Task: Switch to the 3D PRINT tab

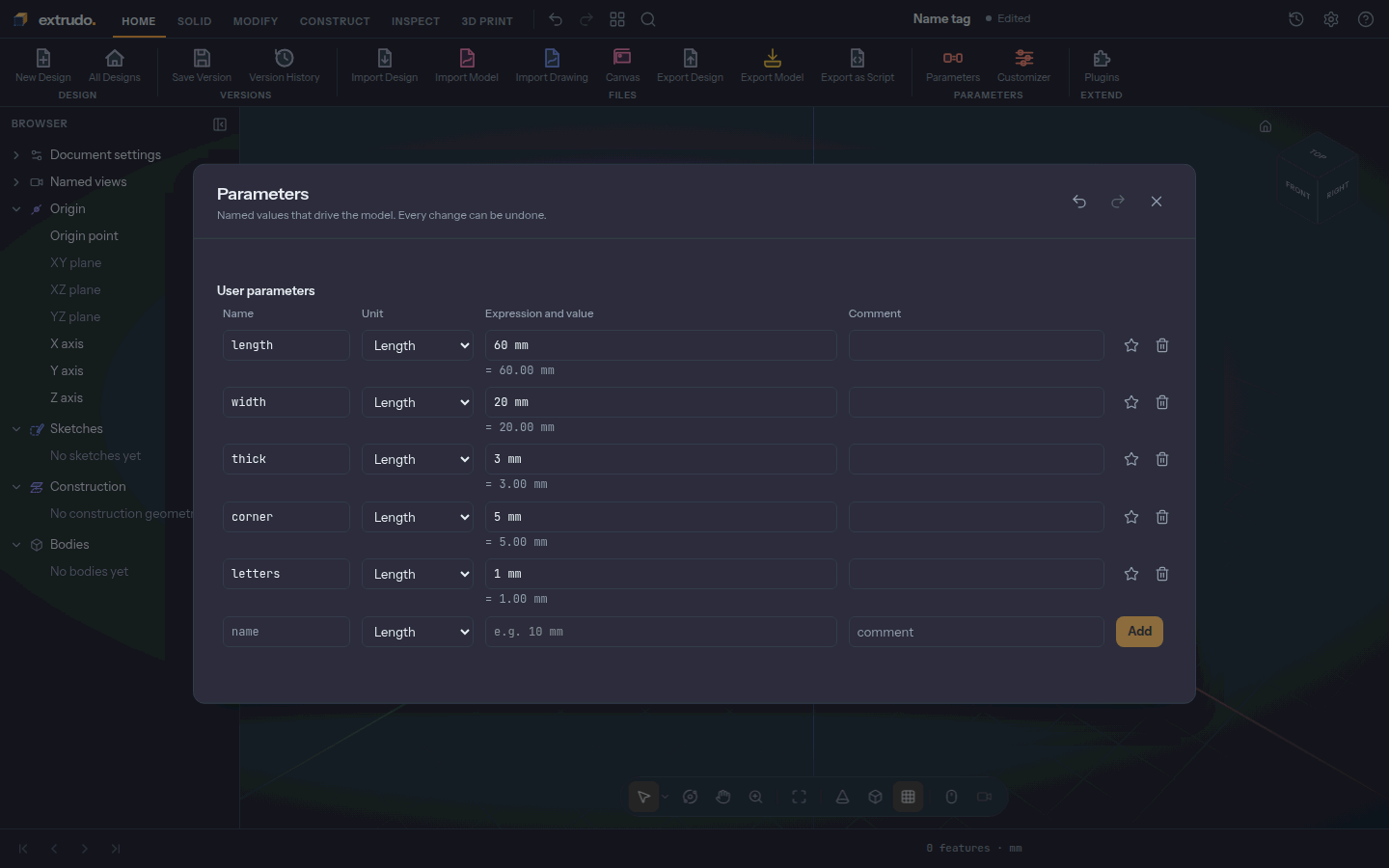Action: [x=487, y=21]
